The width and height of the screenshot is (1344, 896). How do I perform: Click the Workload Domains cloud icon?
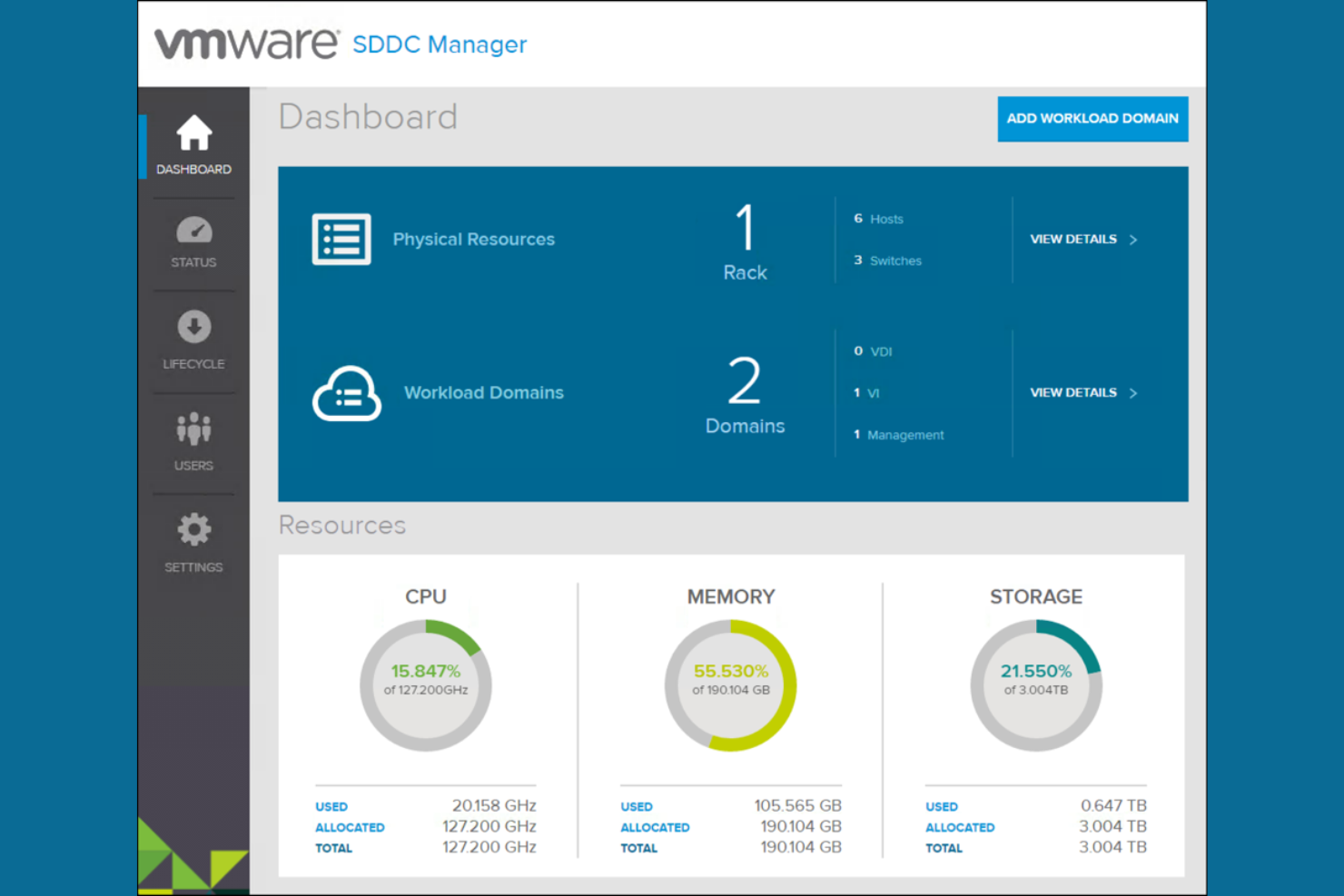click(346, 392)
